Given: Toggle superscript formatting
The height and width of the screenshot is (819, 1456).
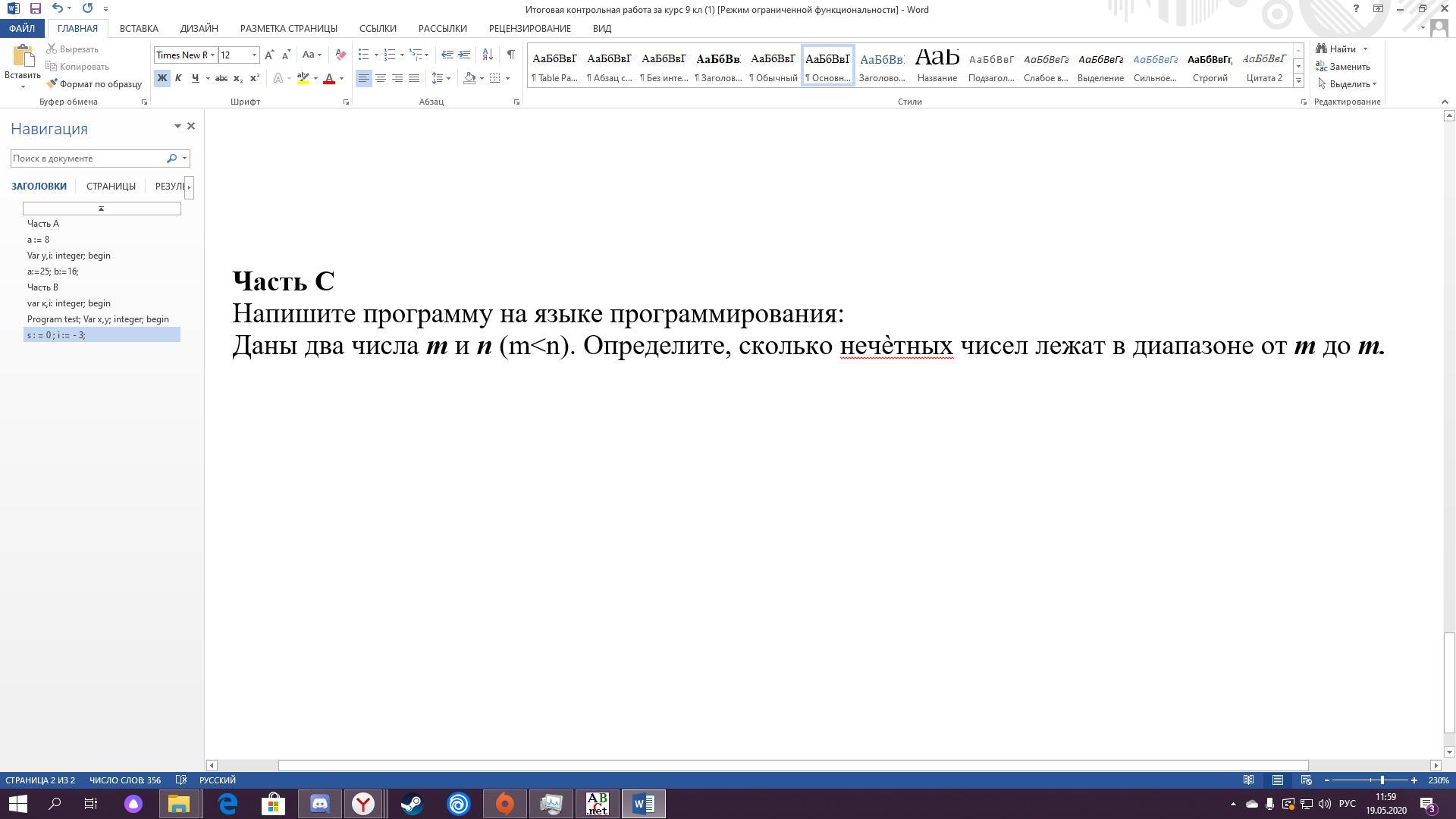Looking at the screenshot, I should coord(255,78).
